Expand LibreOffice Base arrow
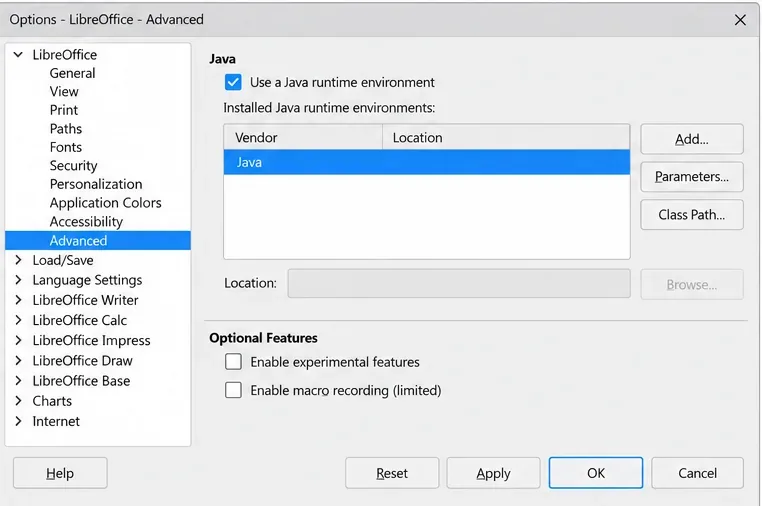Screen dimensions: 762x506 [x=18, y=381]
